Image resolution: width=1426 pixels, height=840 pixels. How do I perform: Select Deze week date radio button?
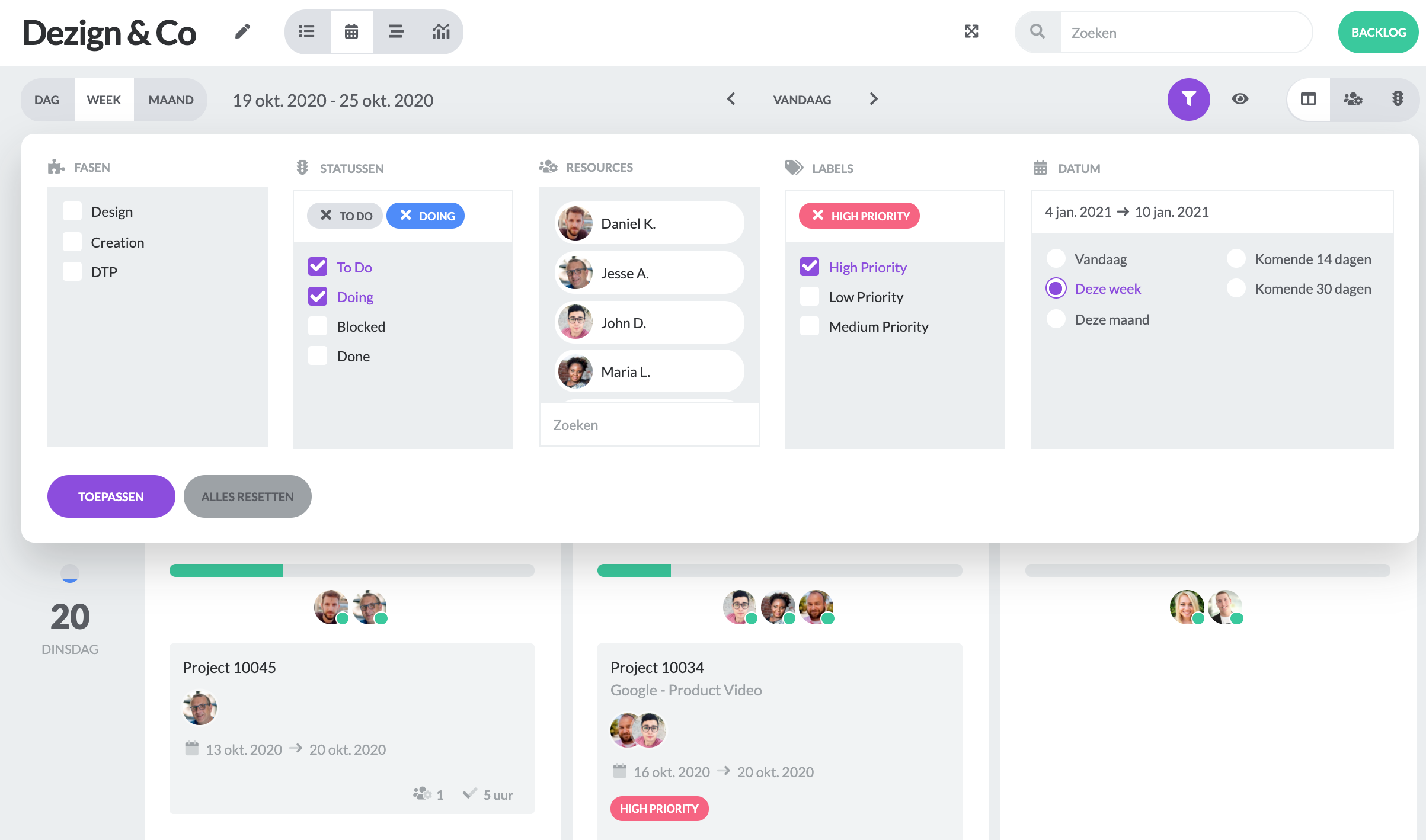tap(1056, 288)
